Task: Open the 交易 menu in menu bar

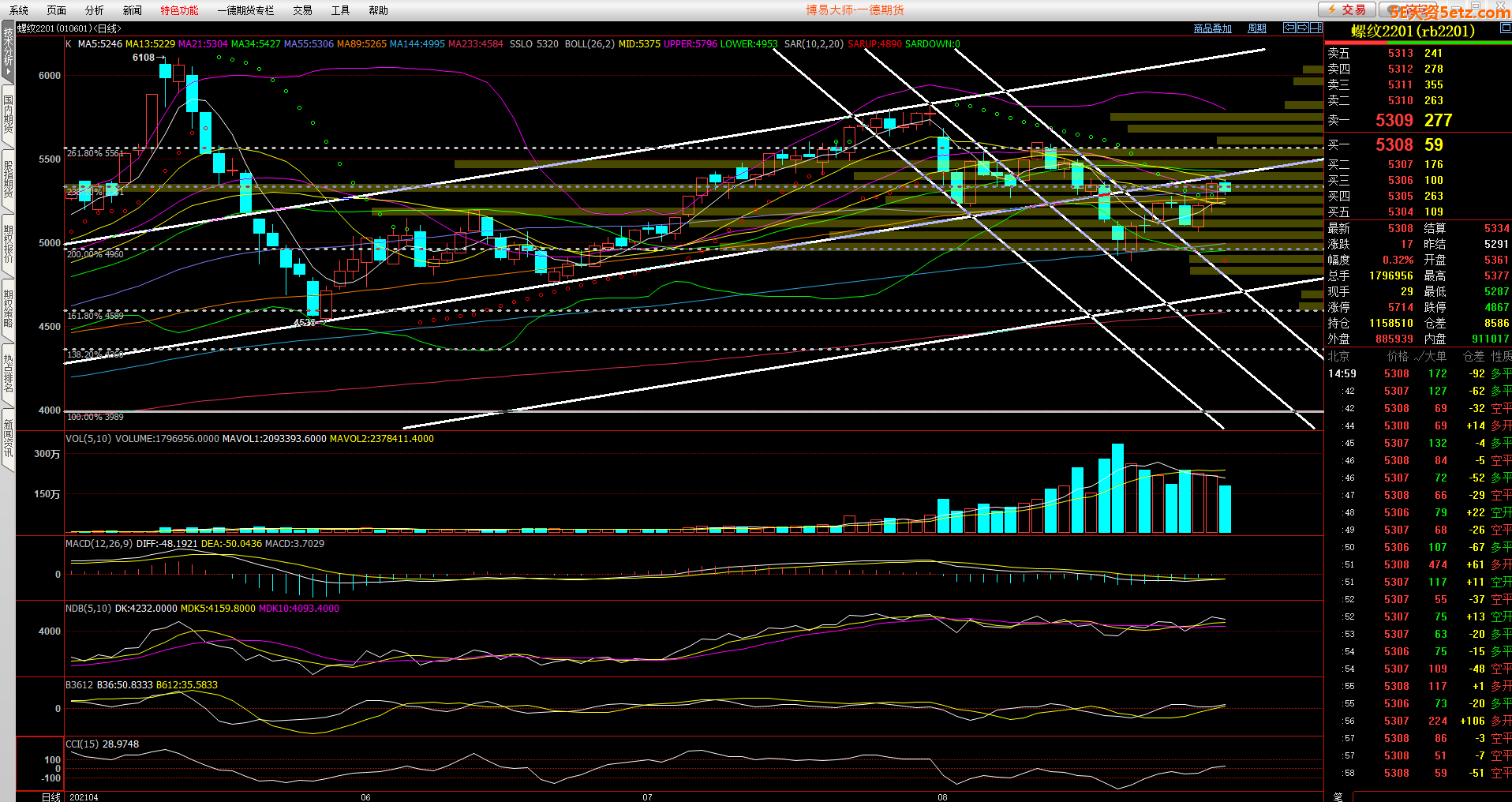Action: [302, 10]
